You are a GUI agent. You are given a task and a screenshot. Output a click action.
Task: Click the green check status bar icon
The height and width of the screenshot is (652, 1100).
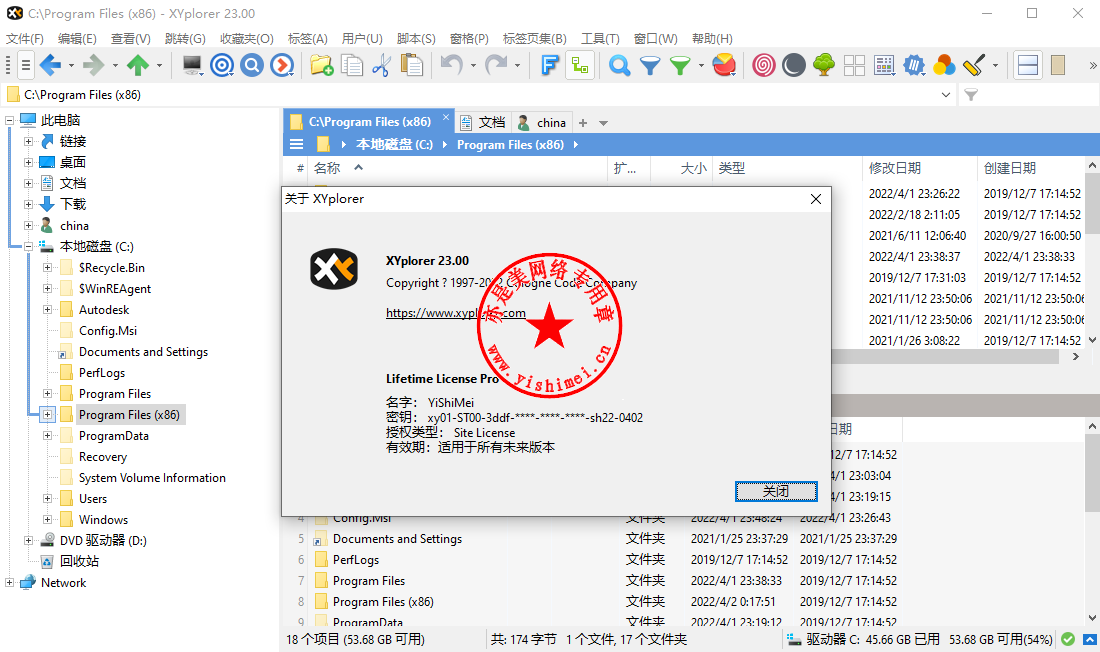1068,639
